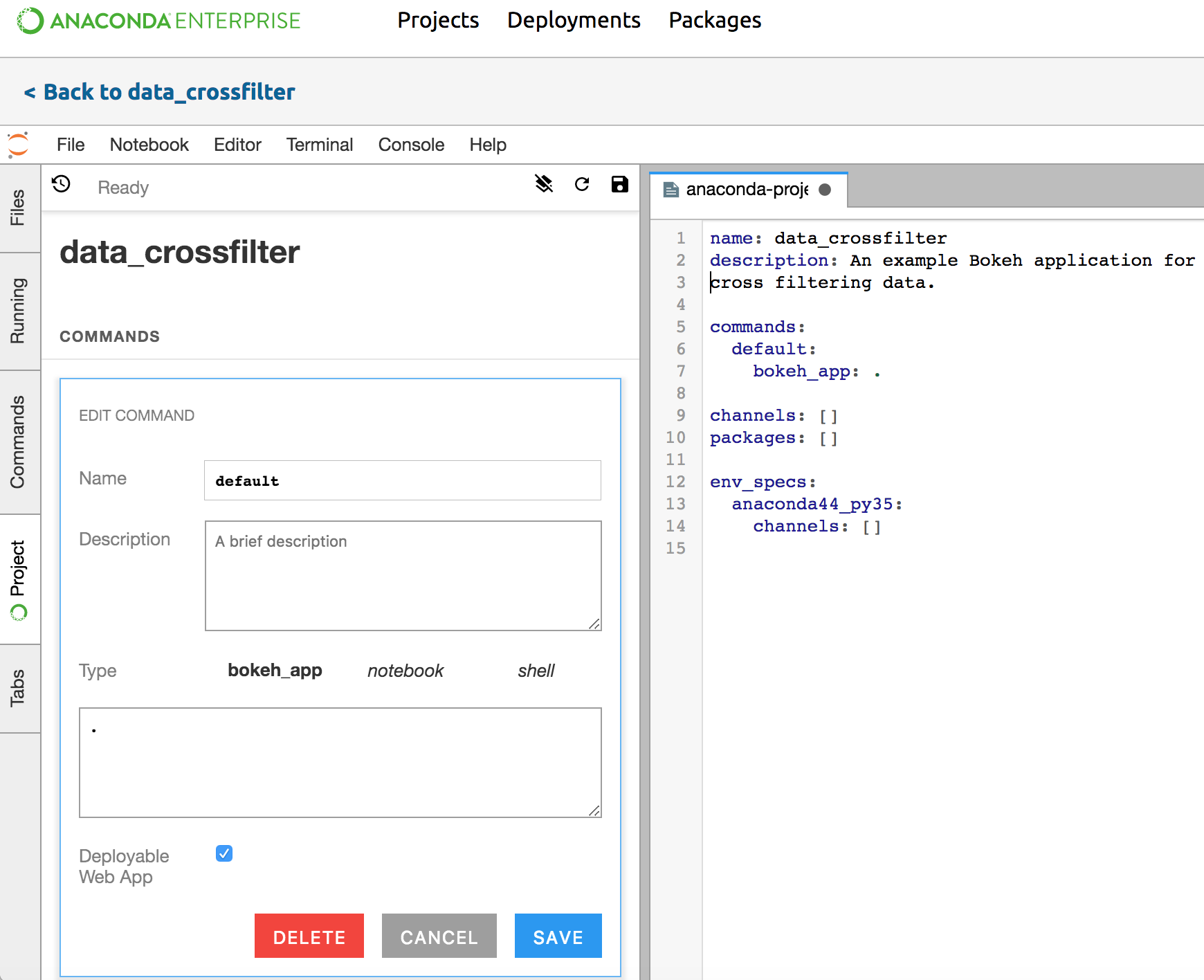Click the unsaved dot on the anaconda-proje tab
Viewport: 1204px width, 980px height.
pos(825,190)
